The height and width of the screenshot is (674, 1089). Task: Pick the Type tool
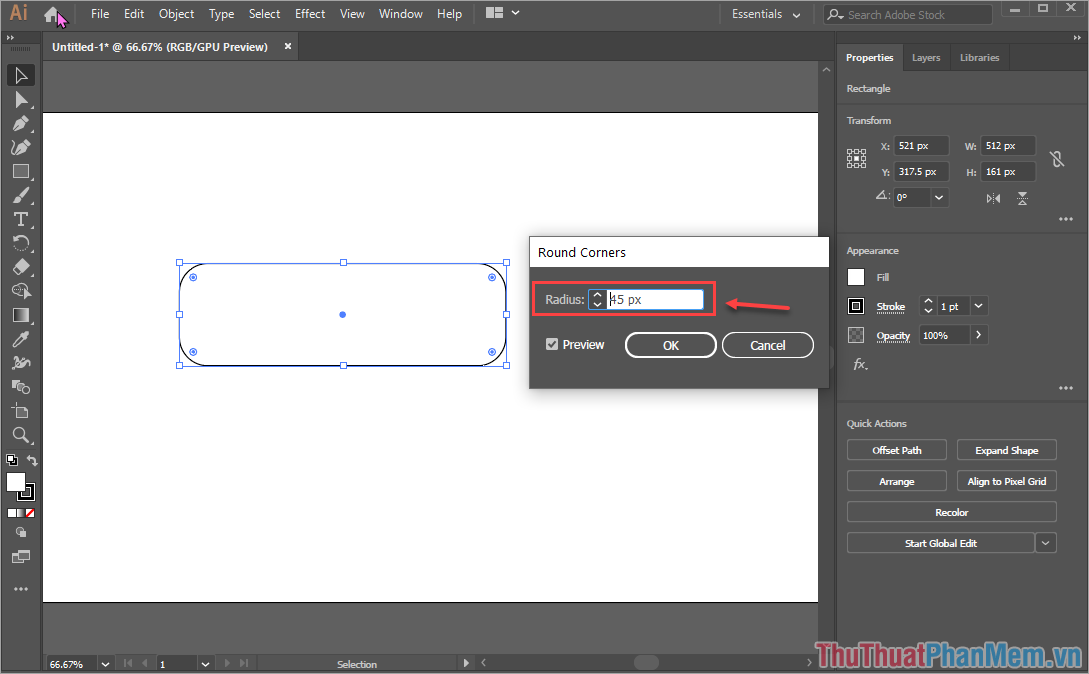point(20,219)
